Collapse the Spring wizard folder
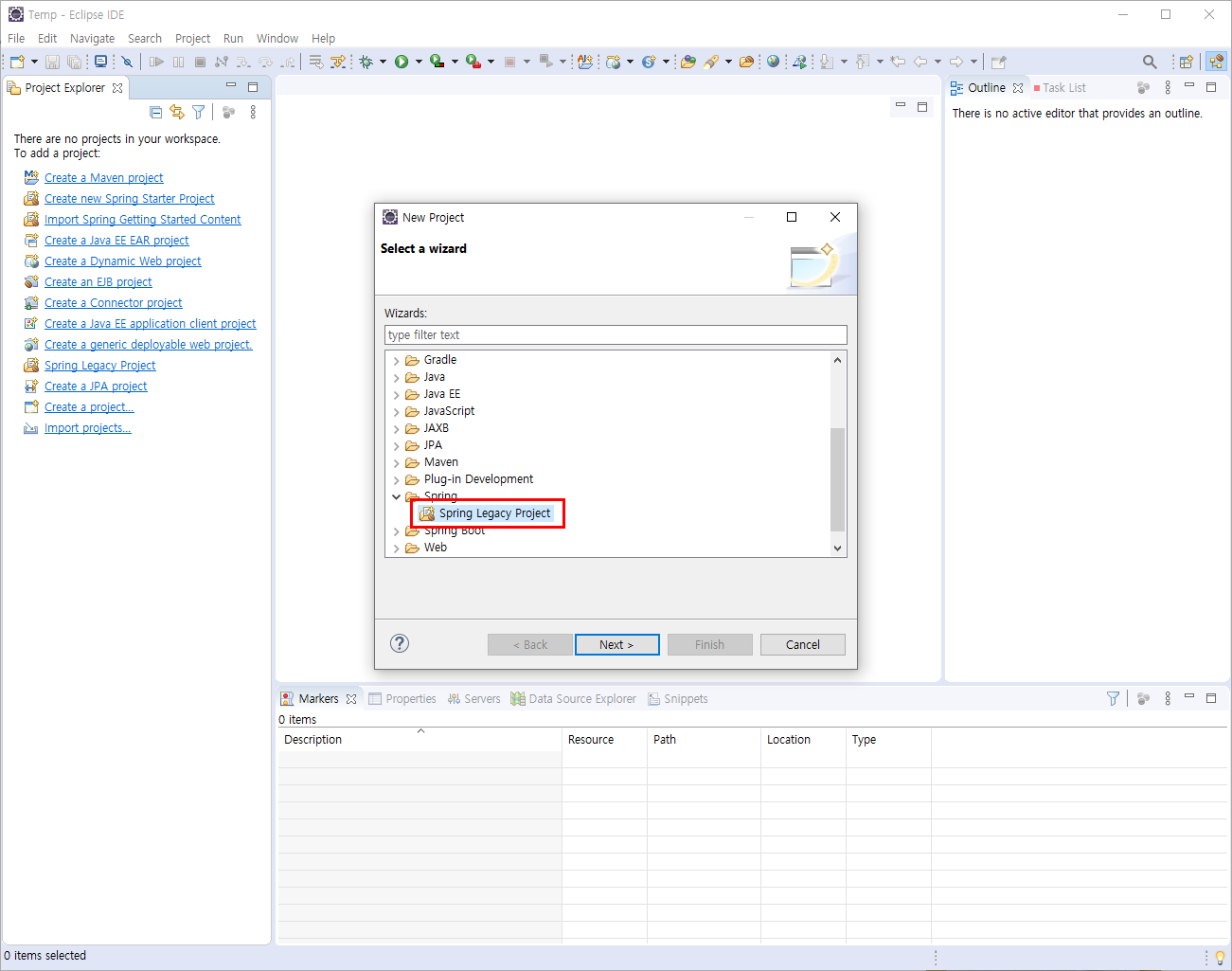1232x971 pixels. (396, 496)
